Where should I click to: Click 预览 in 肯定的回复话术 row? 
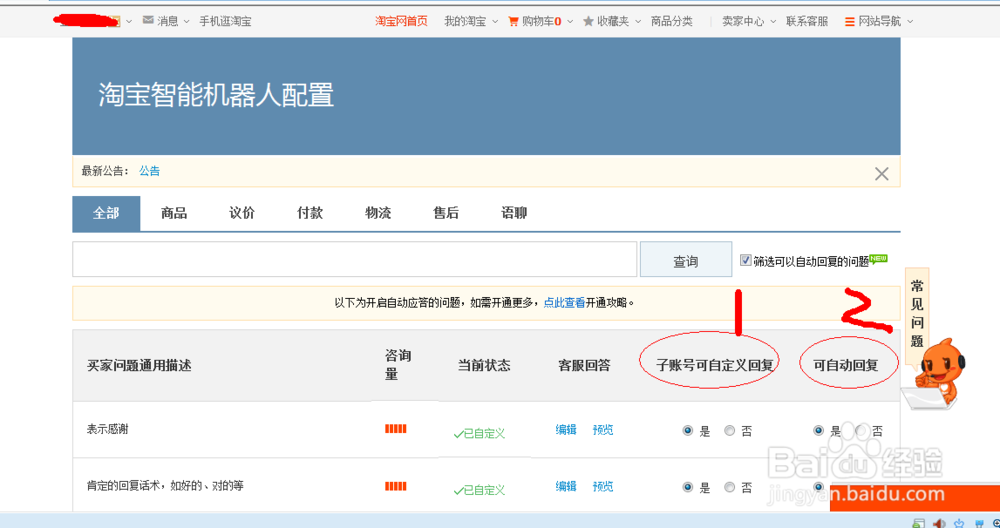click(x=603, y=487)
